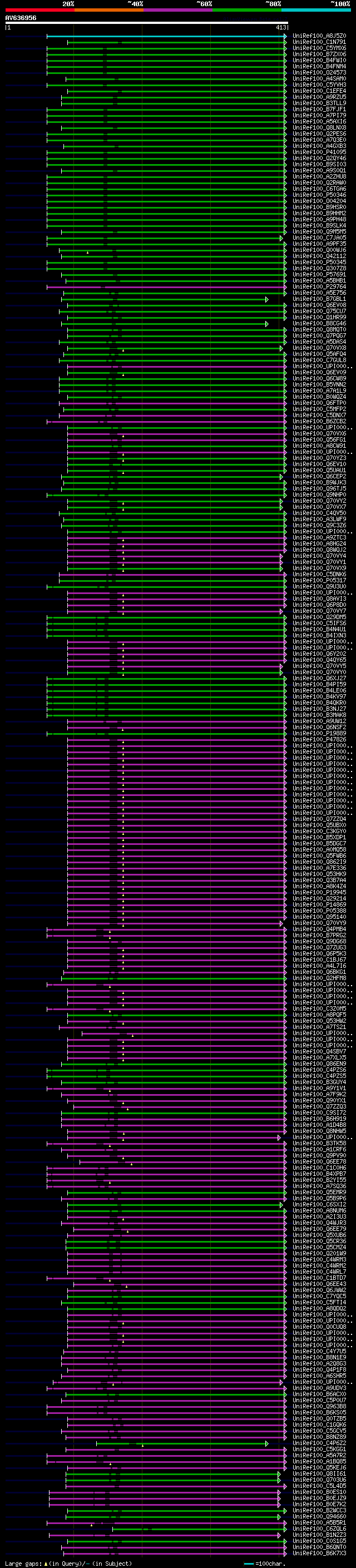Viewport: 356px width, 1568px height.
Task: Open hit UniRef100_A8J5Z0
Action: tap(319, 36)
